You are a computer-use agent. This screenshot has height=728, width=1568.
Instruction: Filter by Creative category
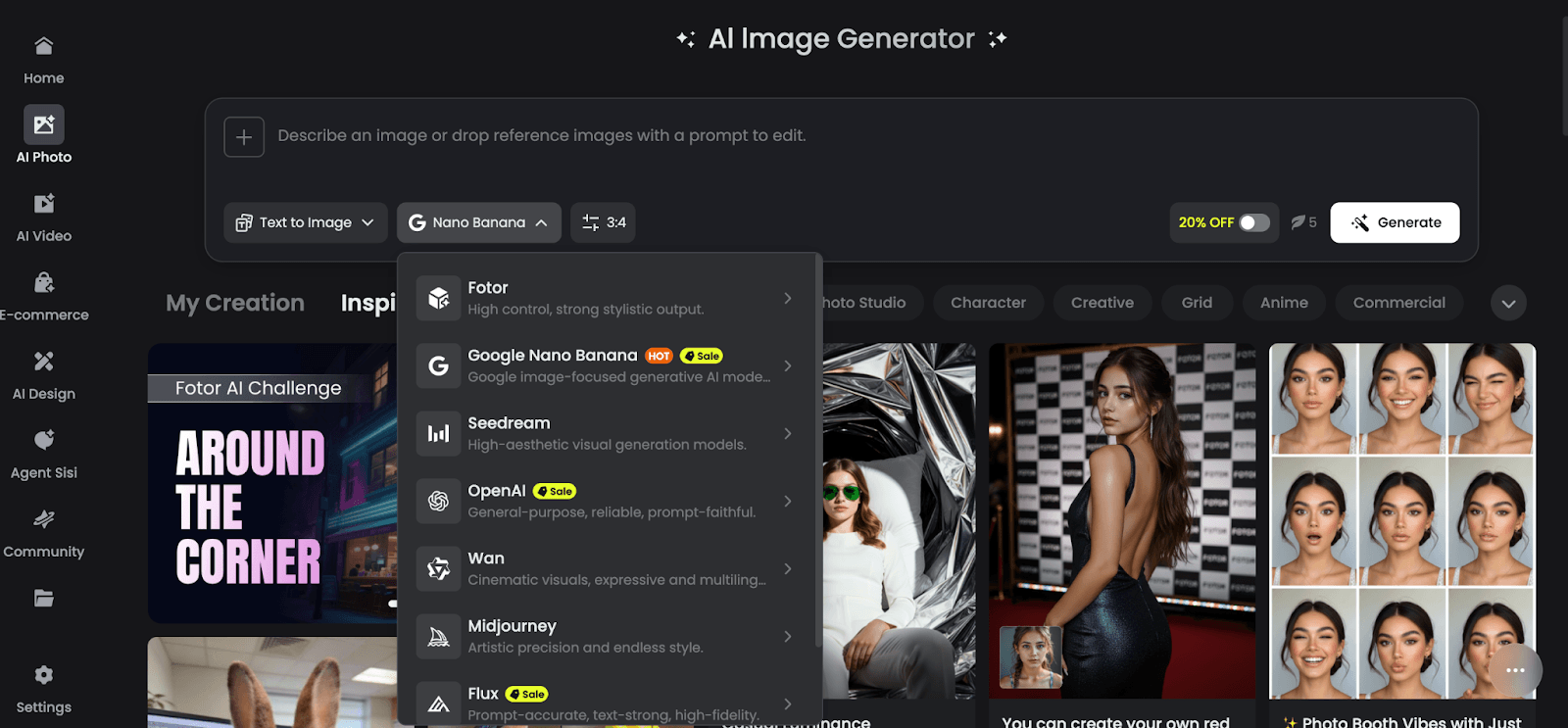[x=1102, y=303]
